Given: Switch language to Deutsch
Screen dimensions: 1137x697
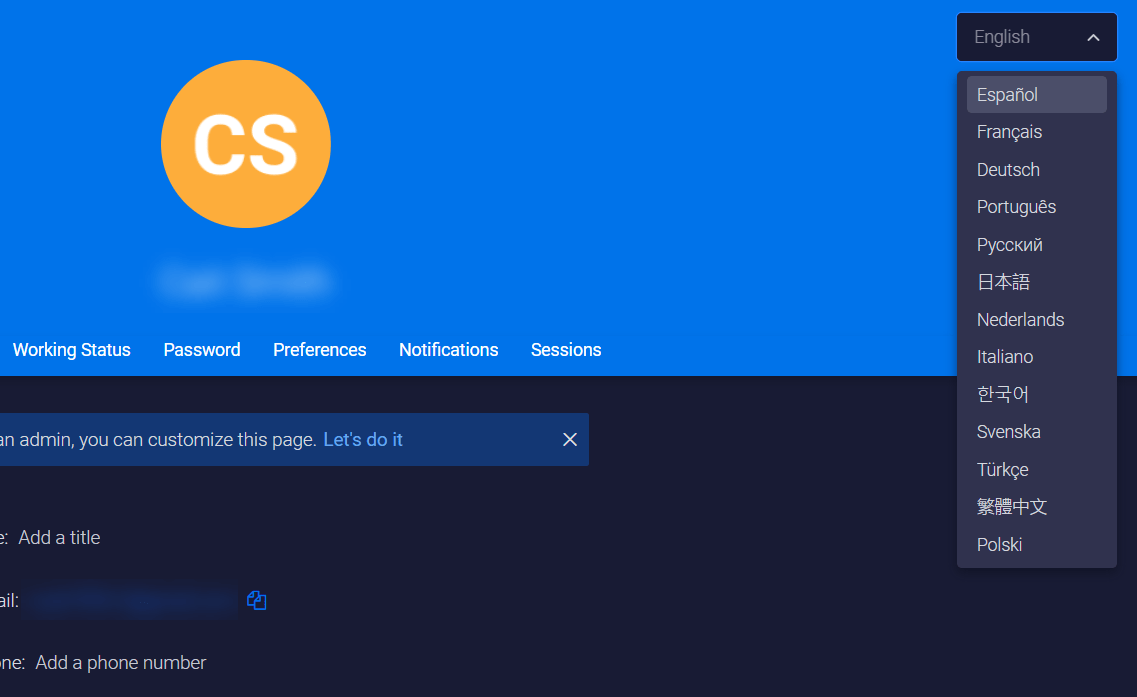Looking at the screenshot, I should coord(1008,169).
